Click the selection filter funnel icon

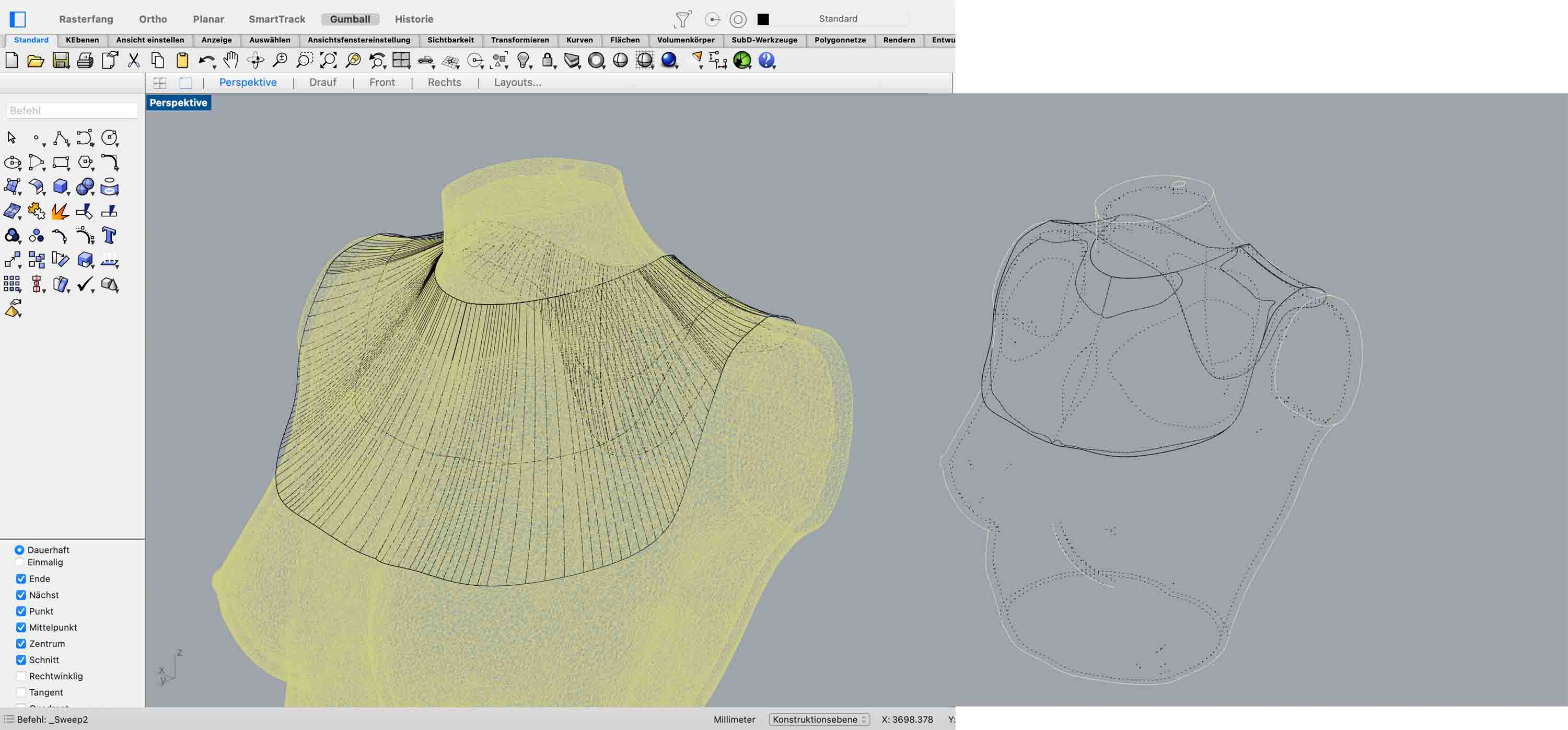(682, 19)
